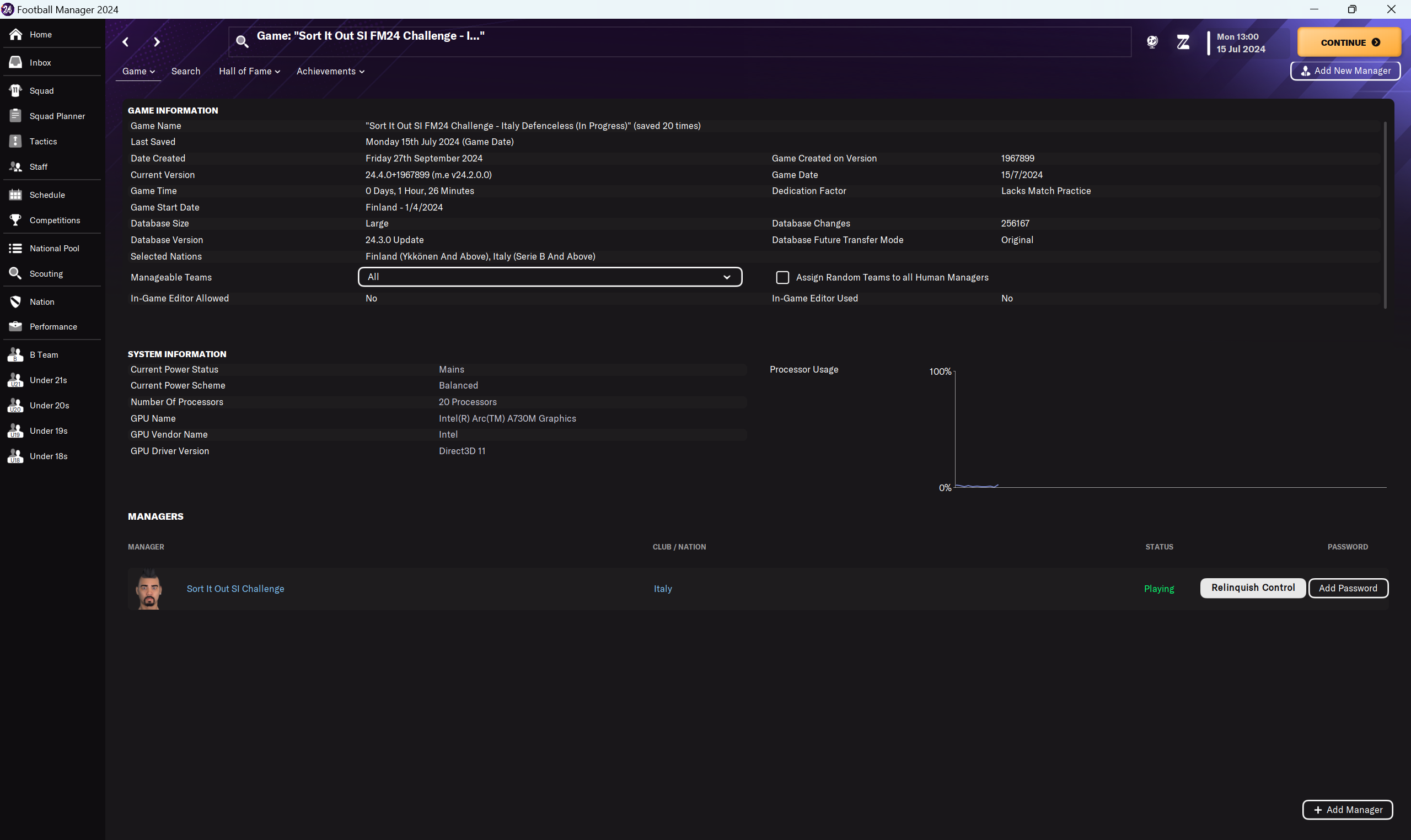Click the '20 Processors' value

click(x=468, y=402)
